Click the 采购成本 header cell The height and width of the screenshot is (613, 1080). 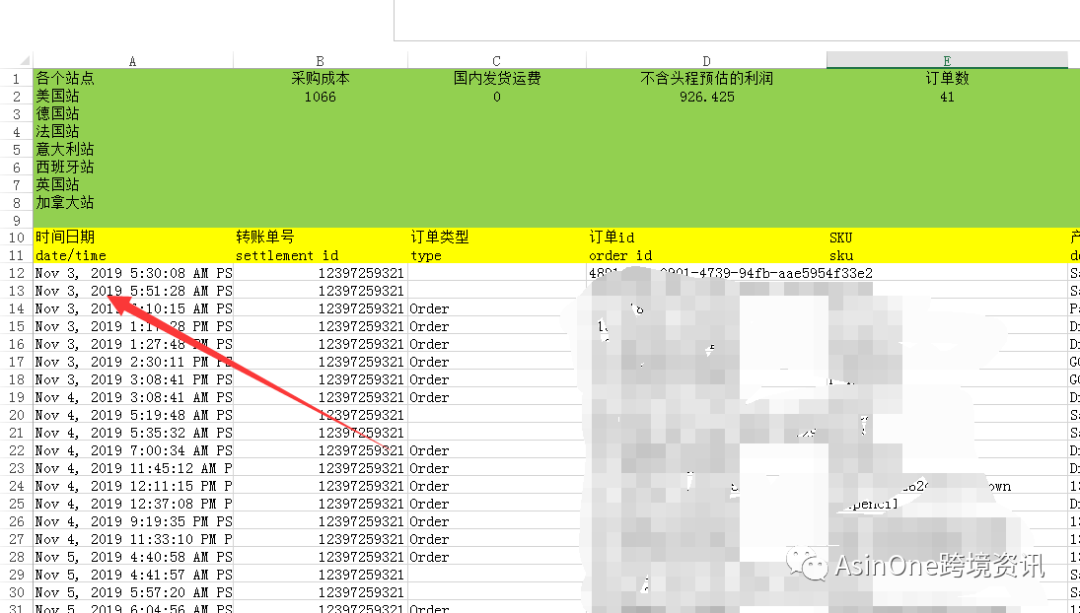320,79
